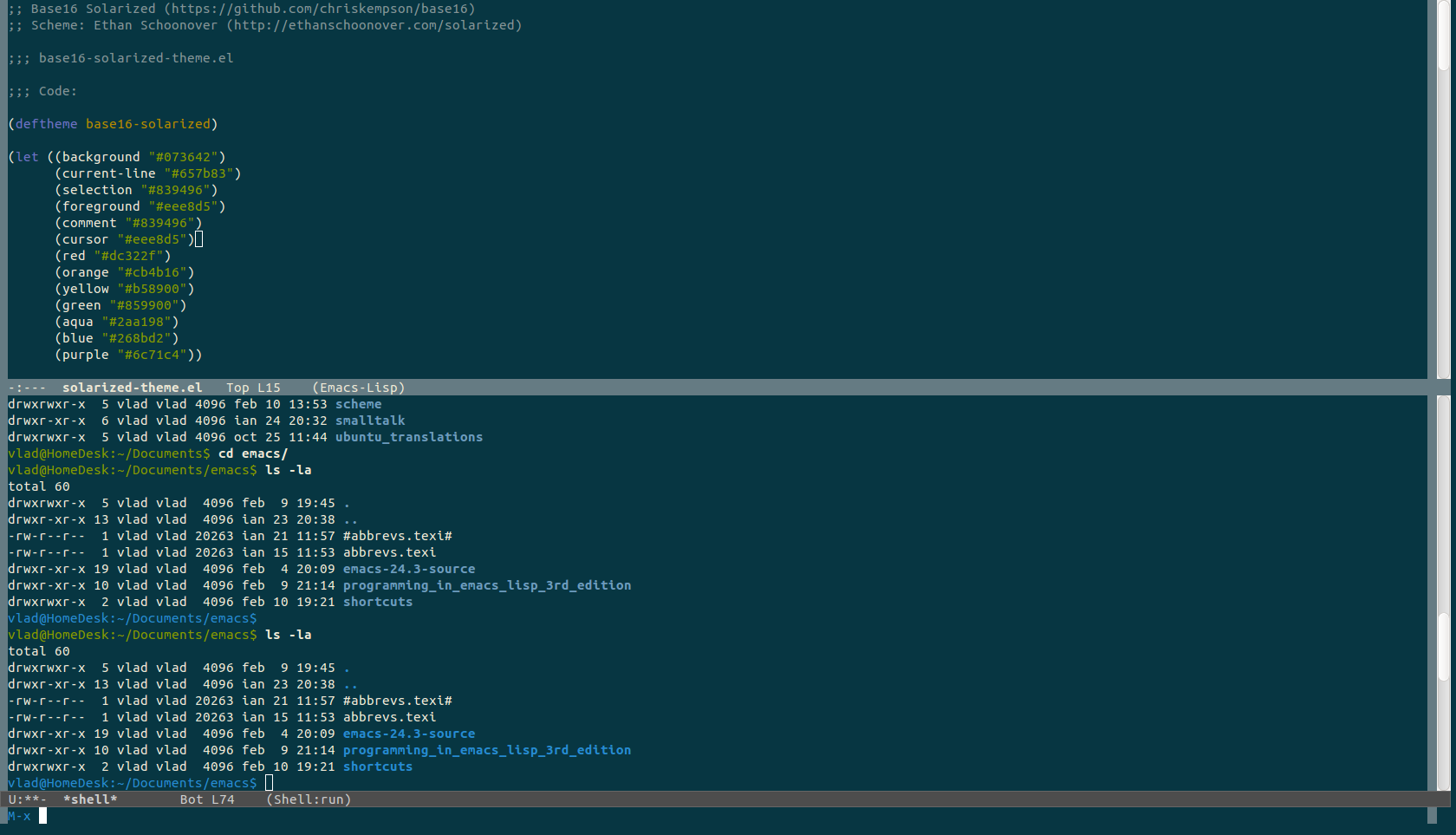Click the background value "#073642"
Image resolution: width=1456 pixels, height=835 pixels.
[x=183, y=157]
